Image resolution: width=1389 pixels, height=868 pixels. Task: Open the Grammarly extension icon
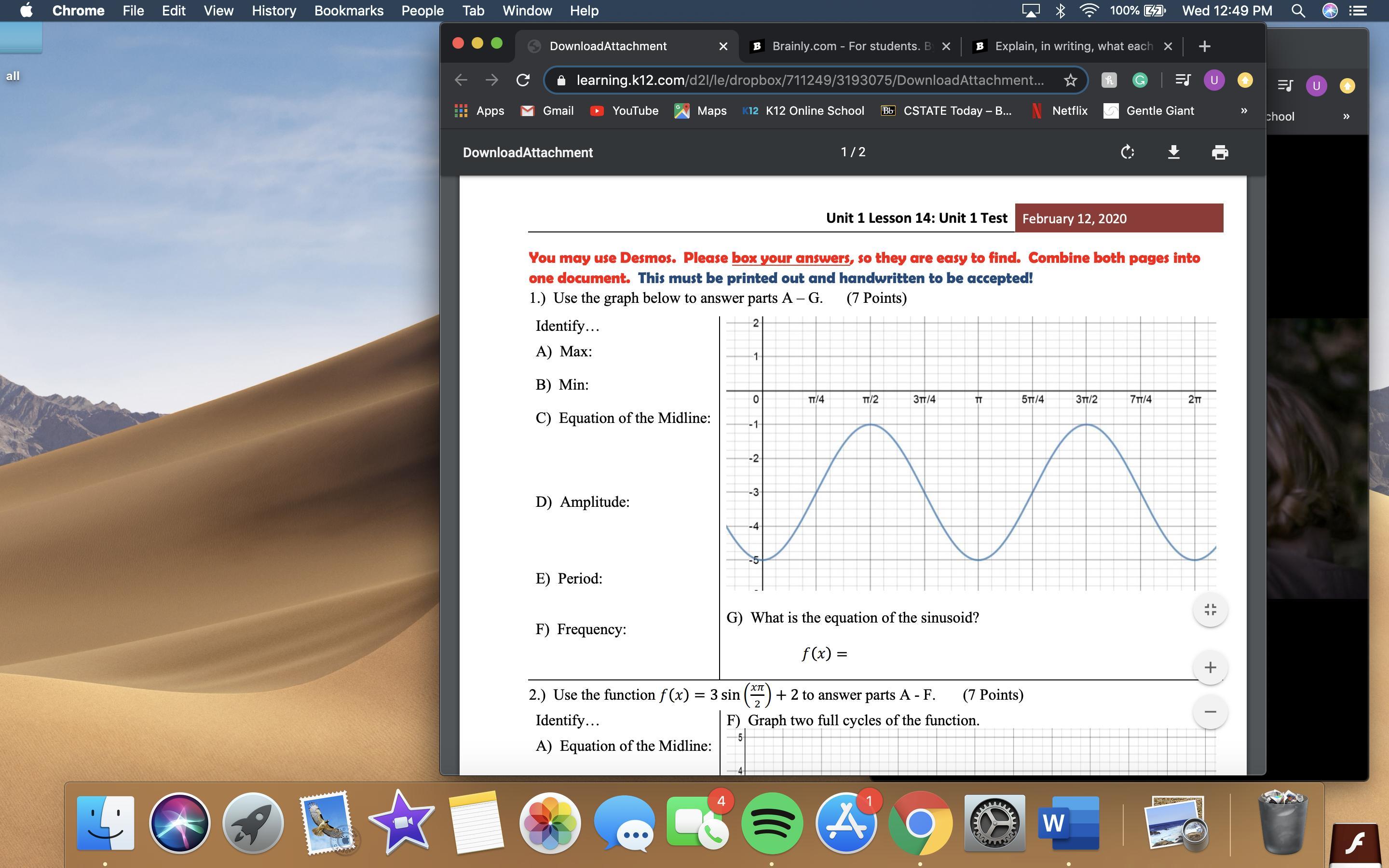coord(1140,81)
